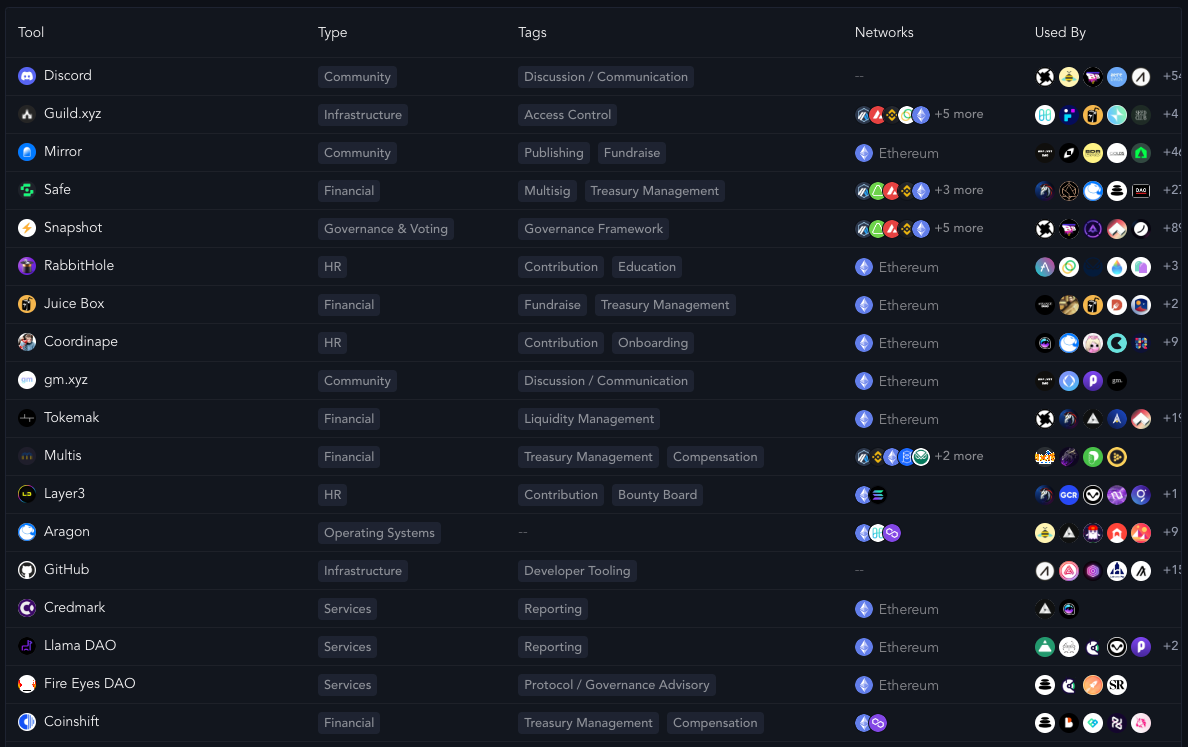The width and height of the screenshot is (1188, 747).
Task: Click the Multisig tag in Safe row
Action: click(547, 191)
